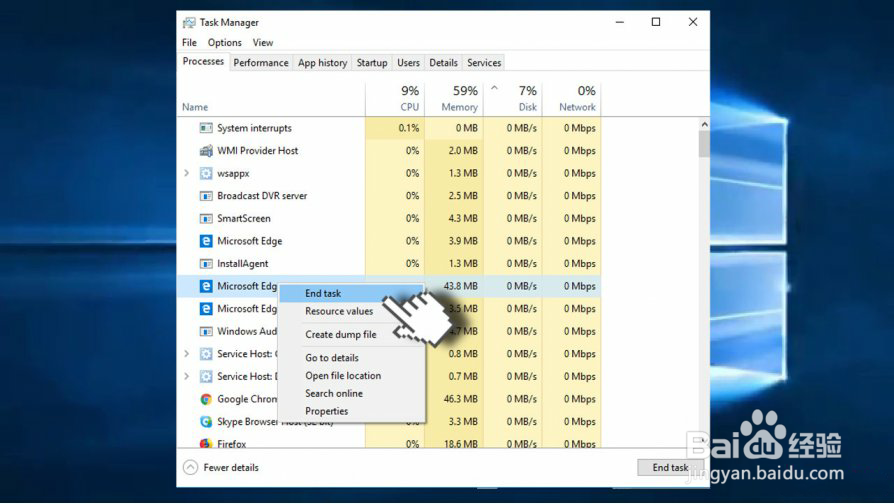Click the 43.8 MB memory cell
The width and height of the screenshot is (894, 504).
[x=461, y=286]
